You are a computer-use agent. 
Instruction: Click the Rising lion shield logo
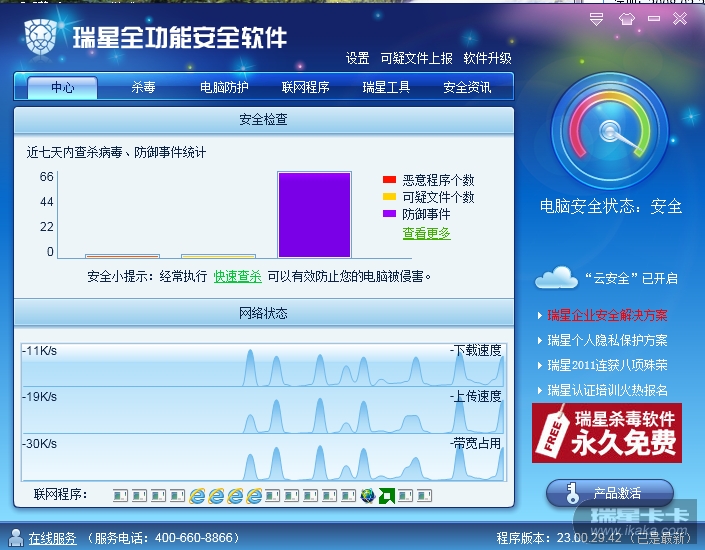[40, 37]
